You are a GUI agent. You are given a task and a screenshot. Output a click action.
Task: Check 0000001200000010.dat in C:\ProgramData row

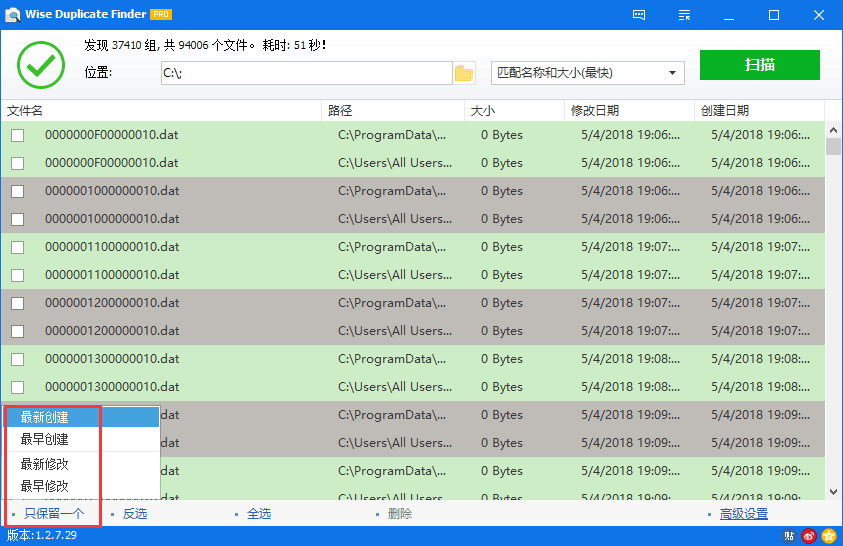click(x=18, y=303)
